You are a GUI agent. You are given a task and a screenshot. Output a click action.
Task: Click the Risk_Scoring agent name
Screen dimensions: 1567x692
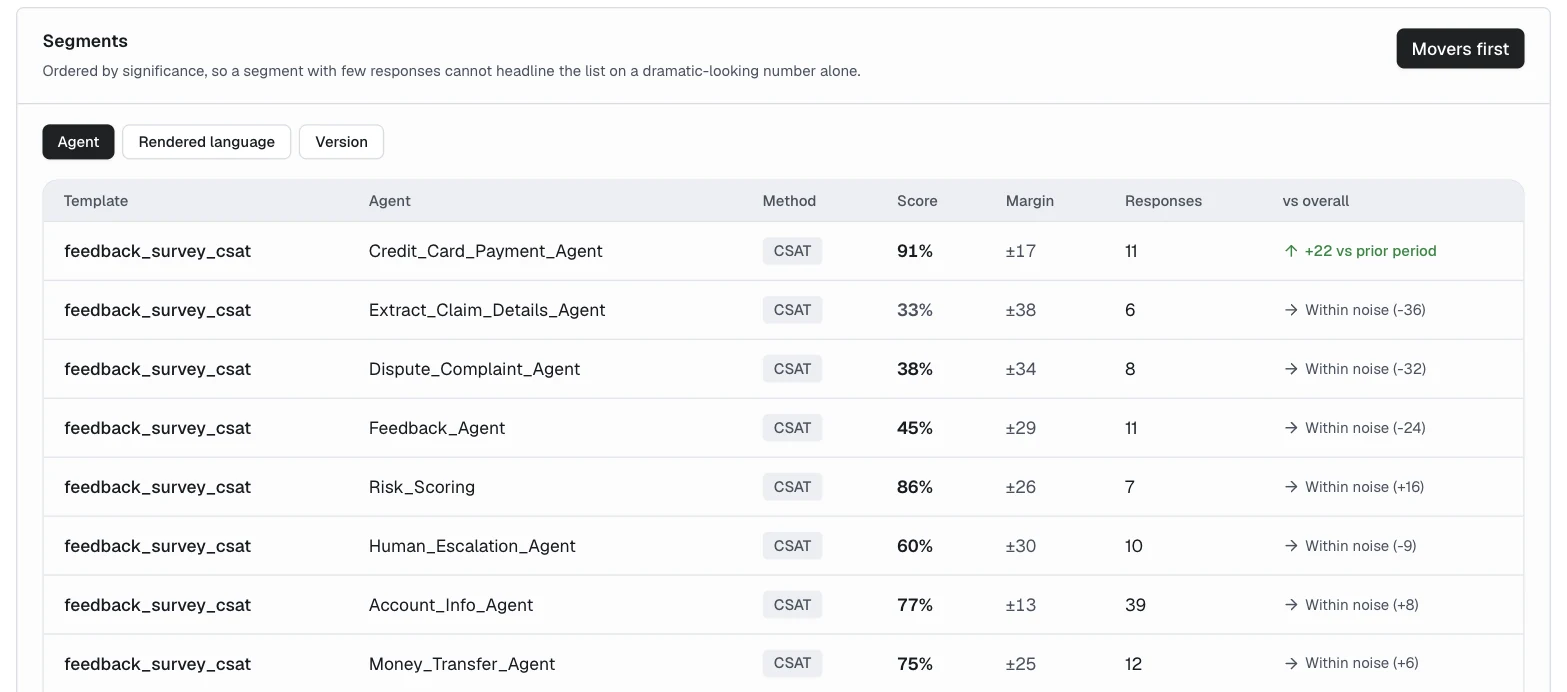[x=422, y=487]
